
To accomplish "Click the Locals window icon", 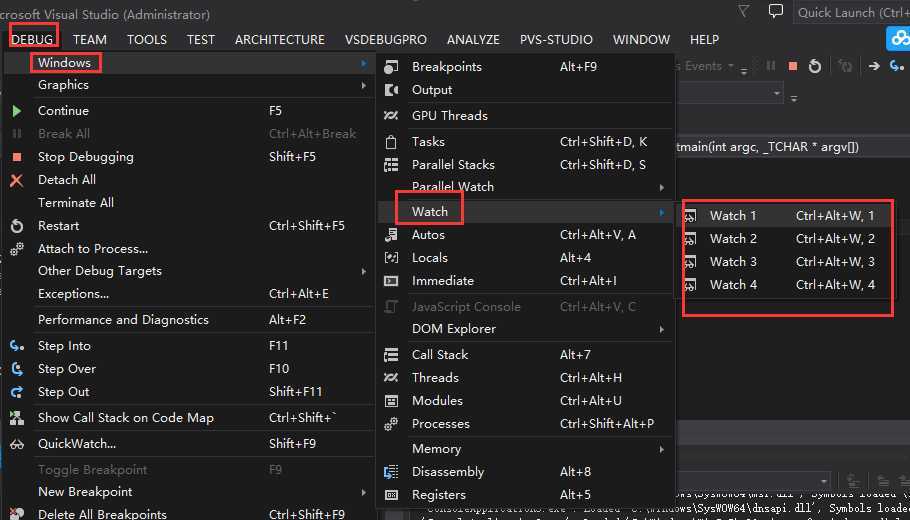I will click(x=391, y=258).
